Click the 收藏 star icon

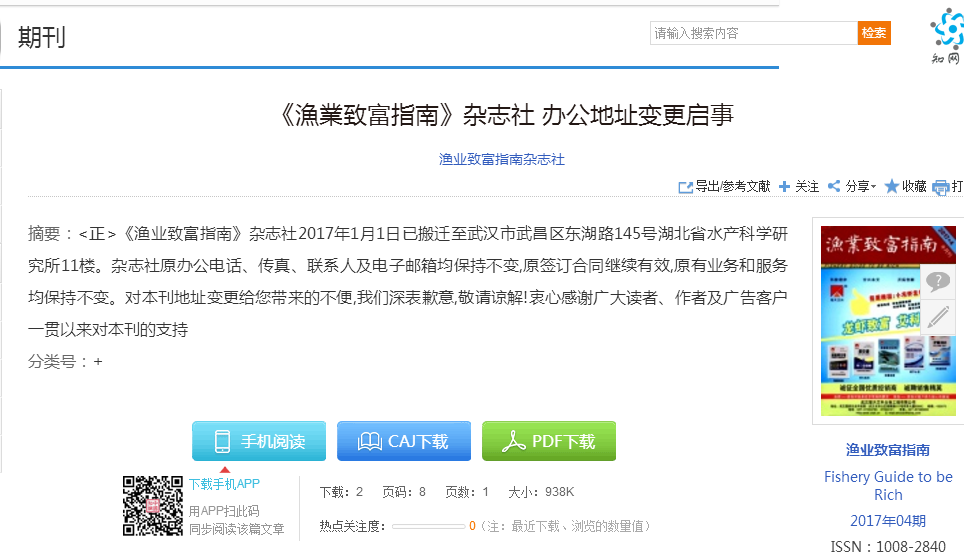(891, 186)
